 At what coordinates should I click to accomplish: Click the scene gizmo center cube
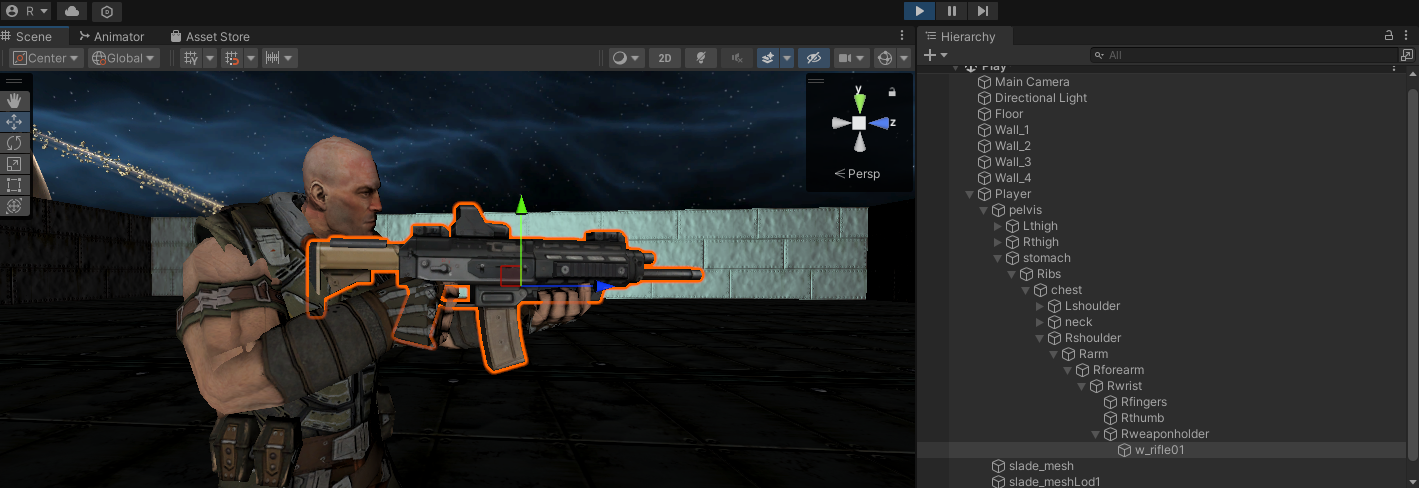click(858, 122)
